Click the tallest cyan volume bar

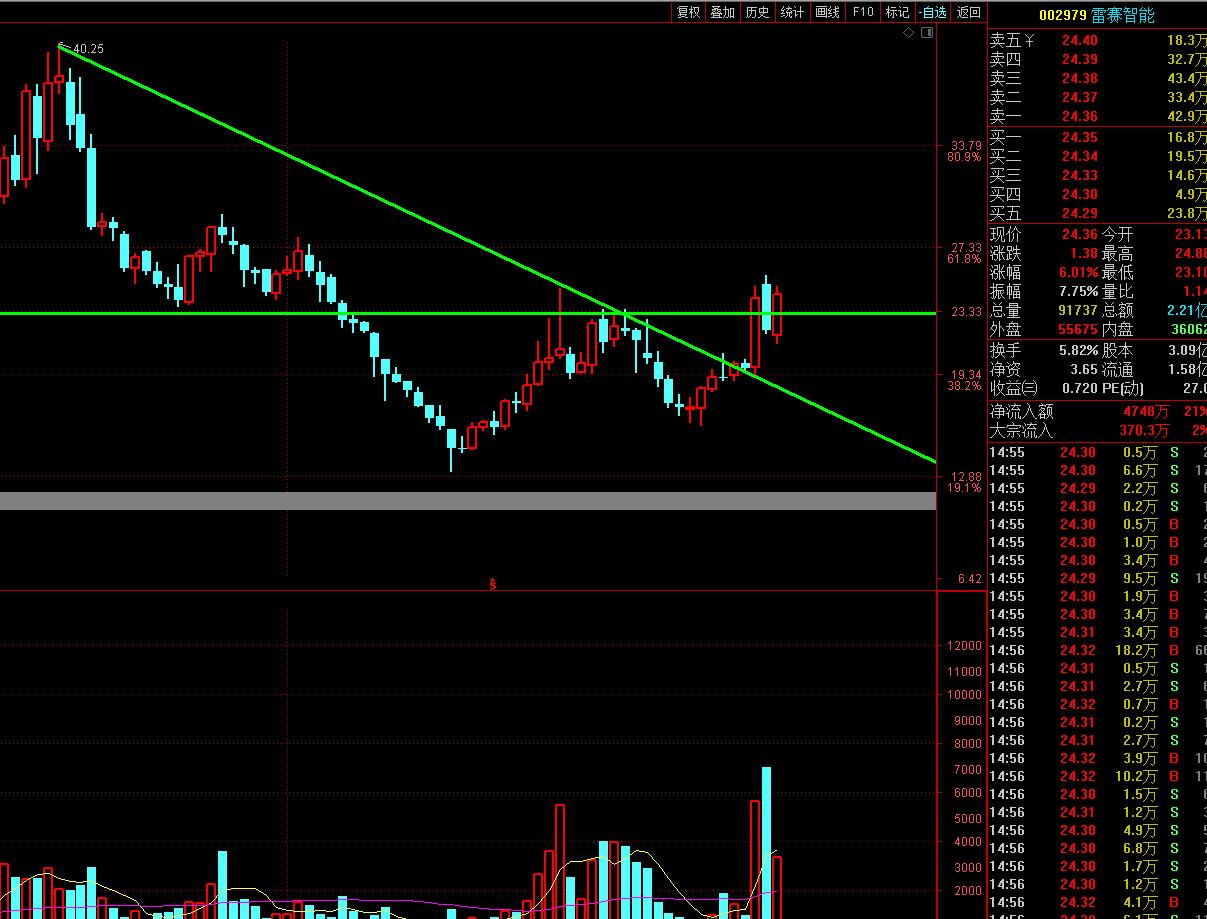[767, 843]
